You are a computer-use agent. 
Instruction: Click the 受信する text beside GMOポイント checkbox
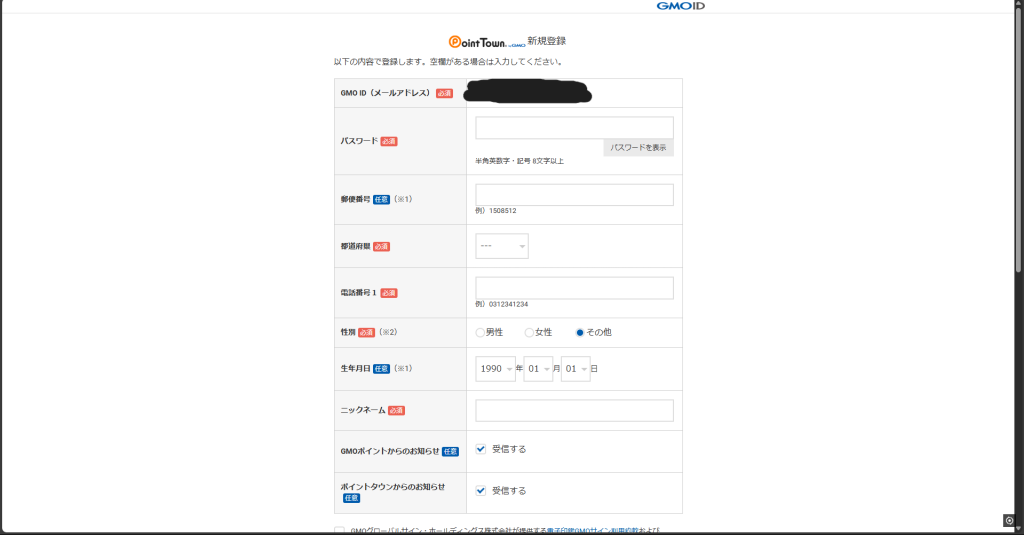point(509,449)
